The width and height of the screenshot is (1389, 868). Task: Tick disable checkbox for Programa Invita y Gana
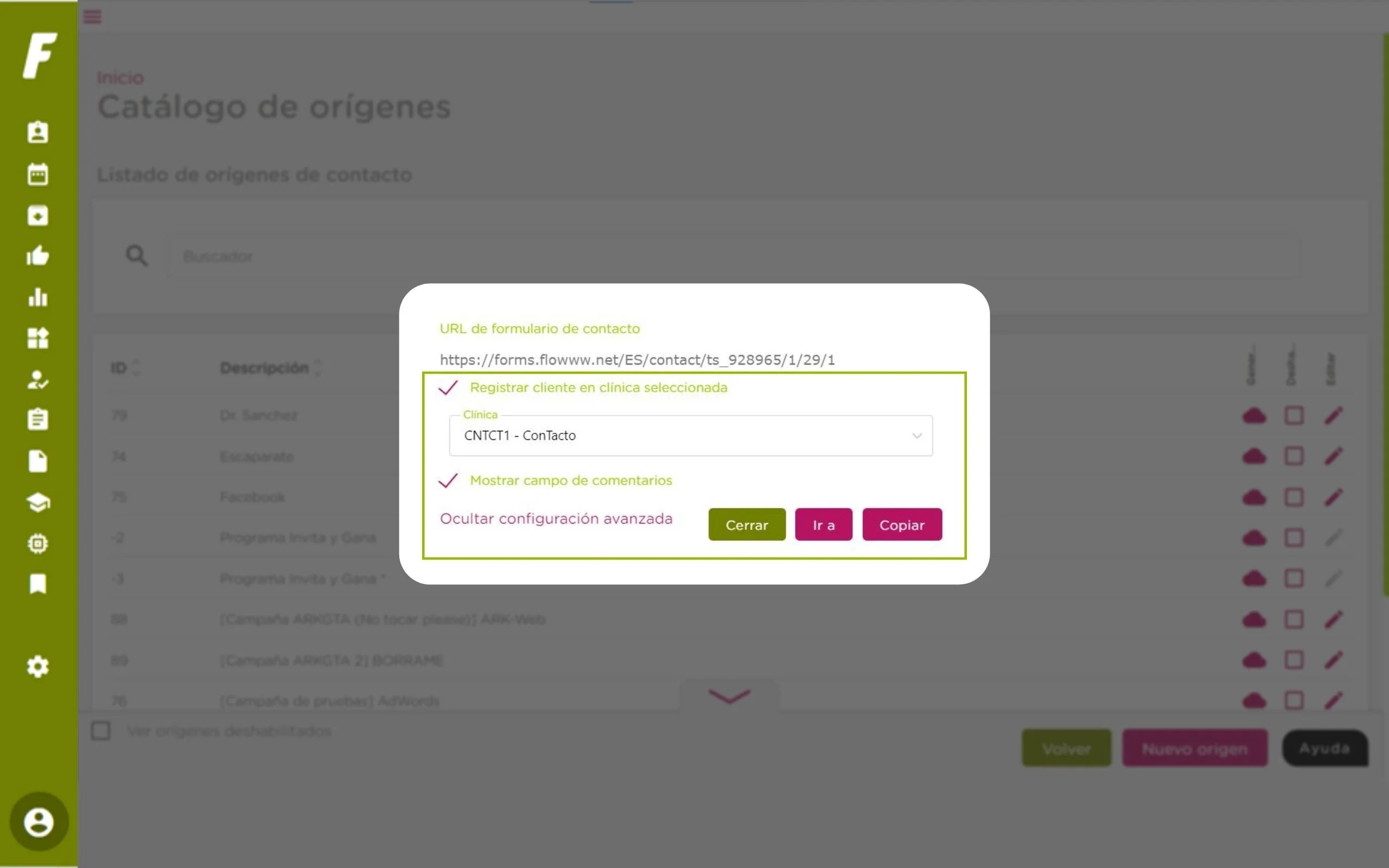(x=1294, y=538)
